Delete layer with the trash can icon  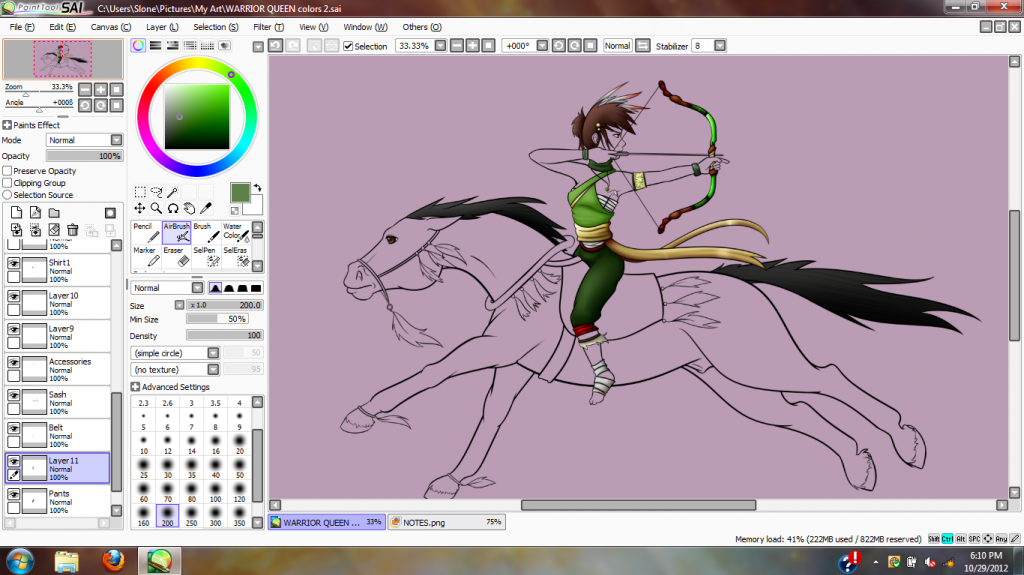tap(73, 230)
